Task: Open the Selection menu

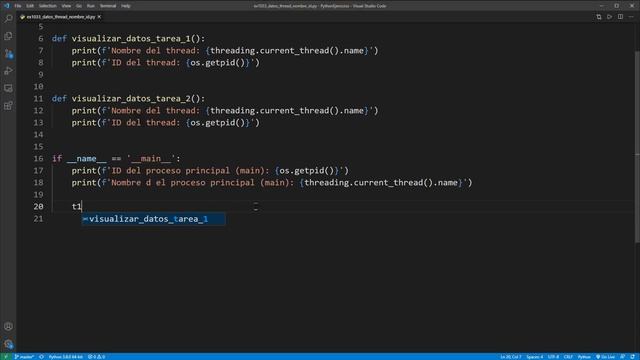Action: [x=47, y=6]
